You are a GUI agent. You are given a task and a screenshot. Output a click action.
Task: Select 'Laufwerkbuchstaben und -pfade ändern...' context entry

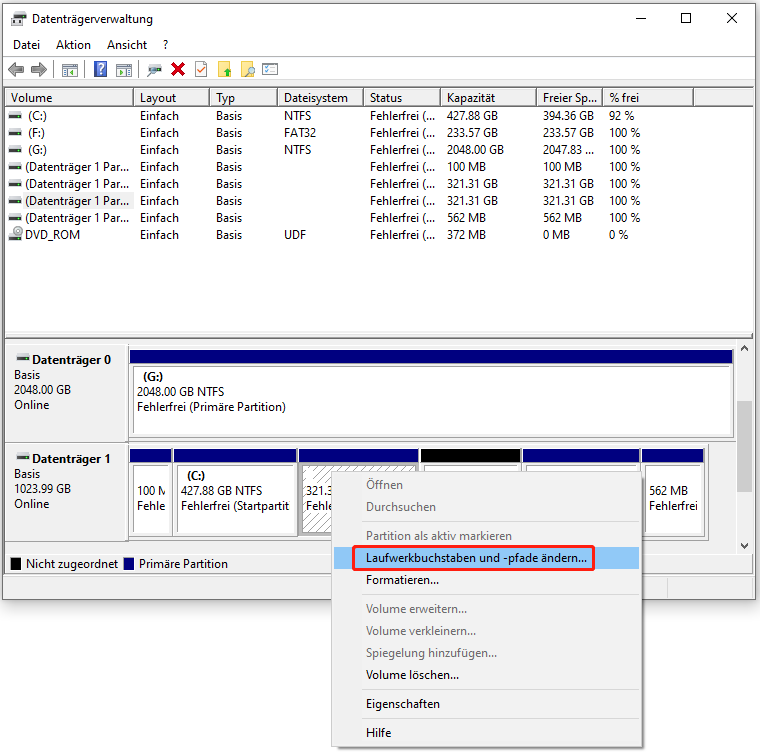[476, 558]
